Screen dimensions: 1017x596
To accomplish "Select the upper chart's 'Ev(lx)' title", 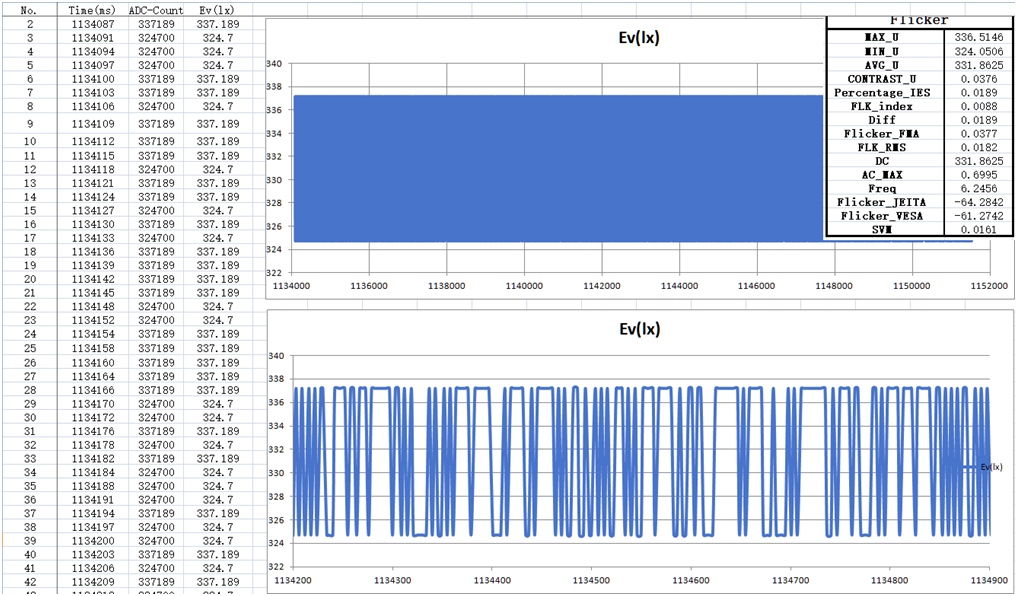I will tap(640, 39).
